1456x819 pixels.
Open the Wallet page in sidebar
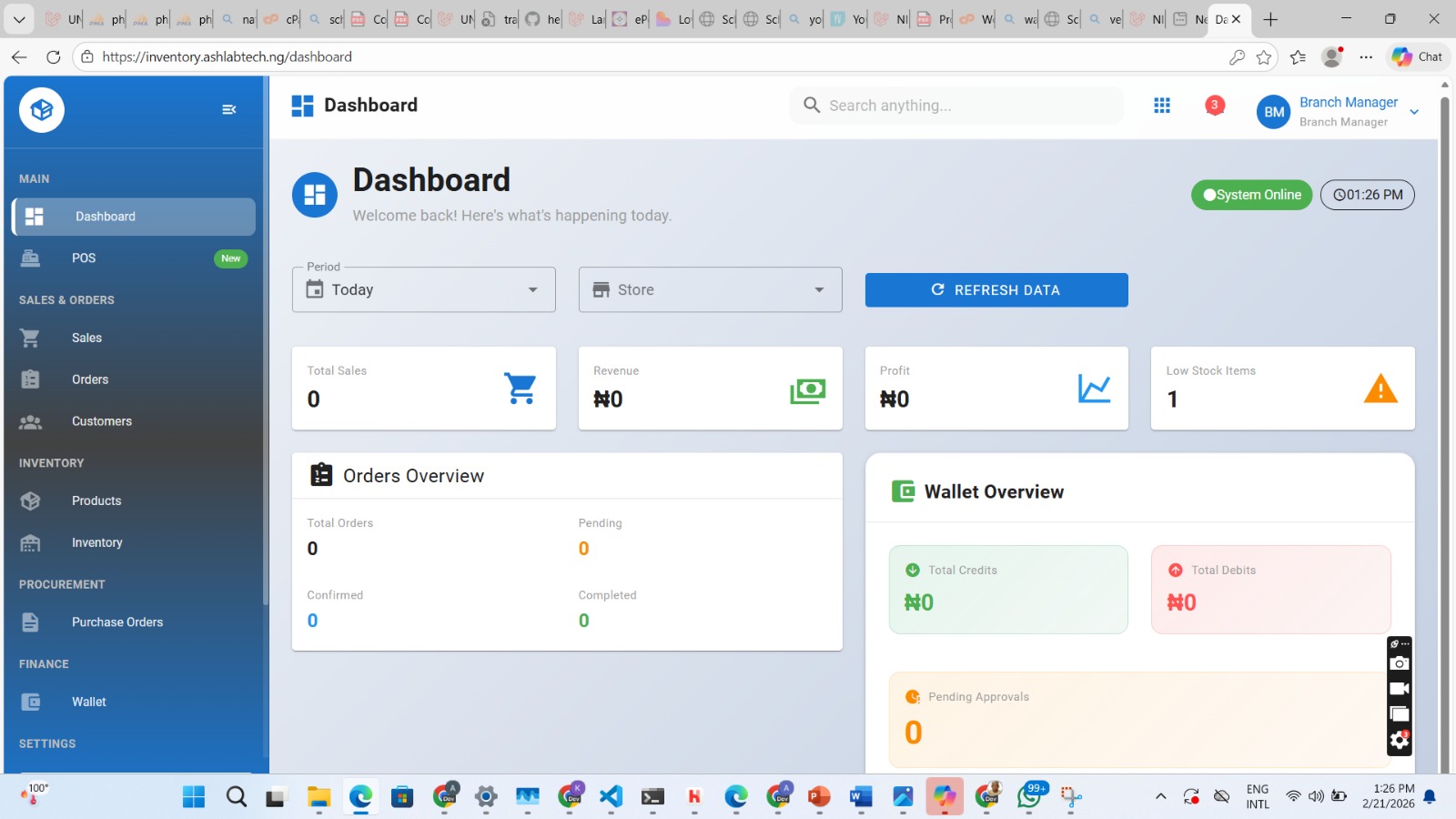(x=89, y=702)
